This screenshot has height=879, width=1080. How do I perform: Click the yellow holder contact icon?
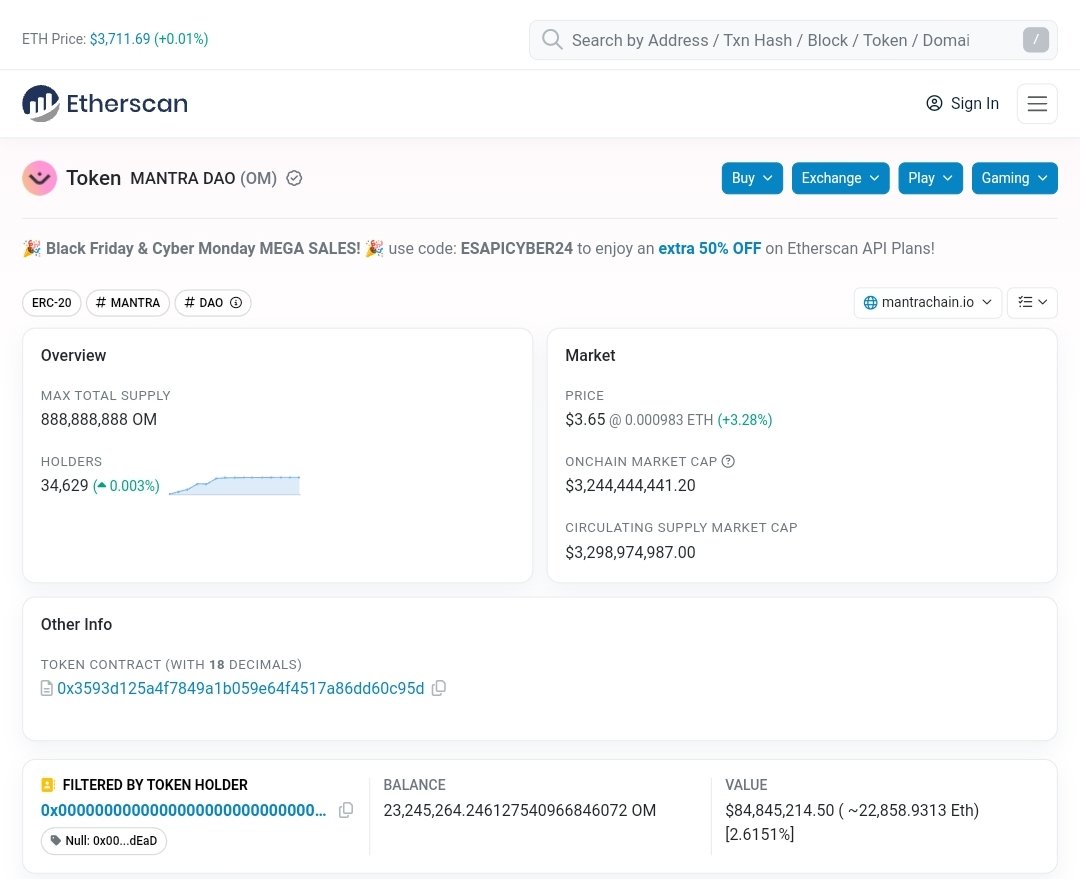[x=48, y=785]
